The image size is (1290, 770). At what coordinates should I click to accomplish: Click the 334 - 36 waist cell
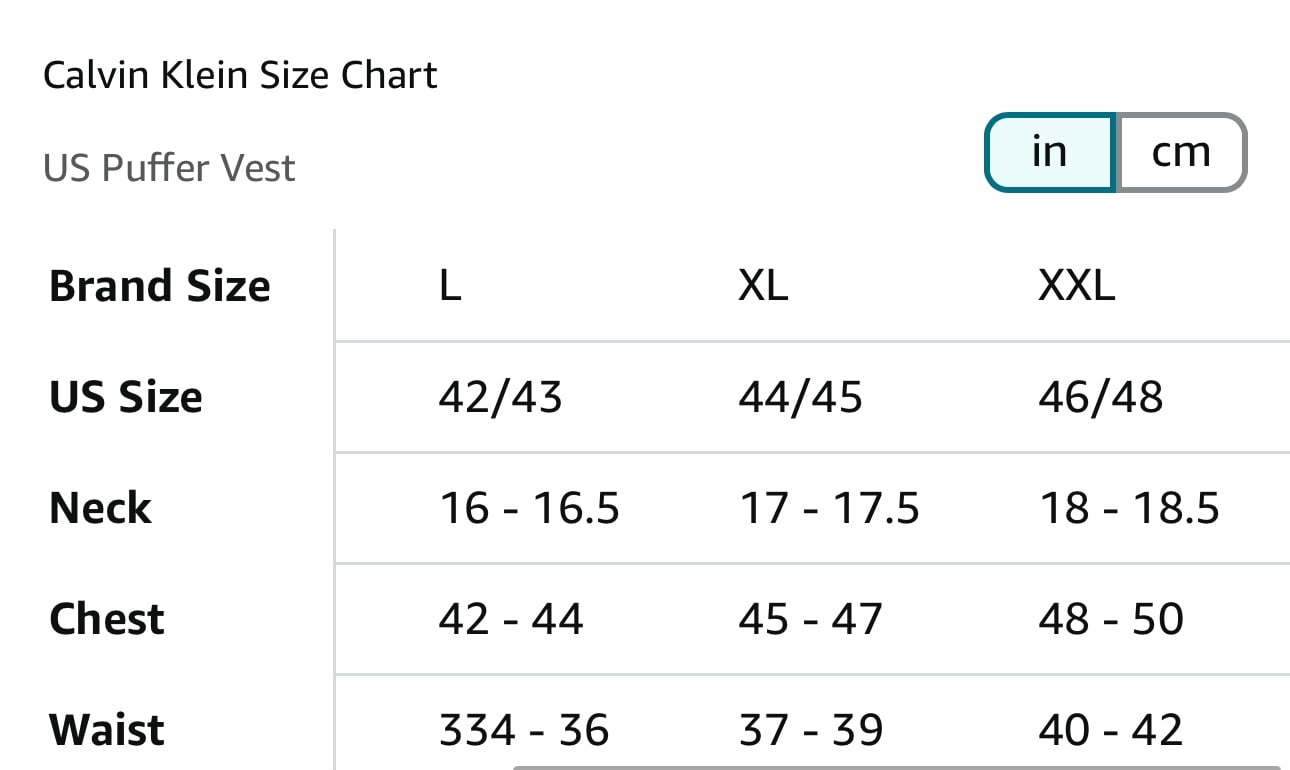524,731
